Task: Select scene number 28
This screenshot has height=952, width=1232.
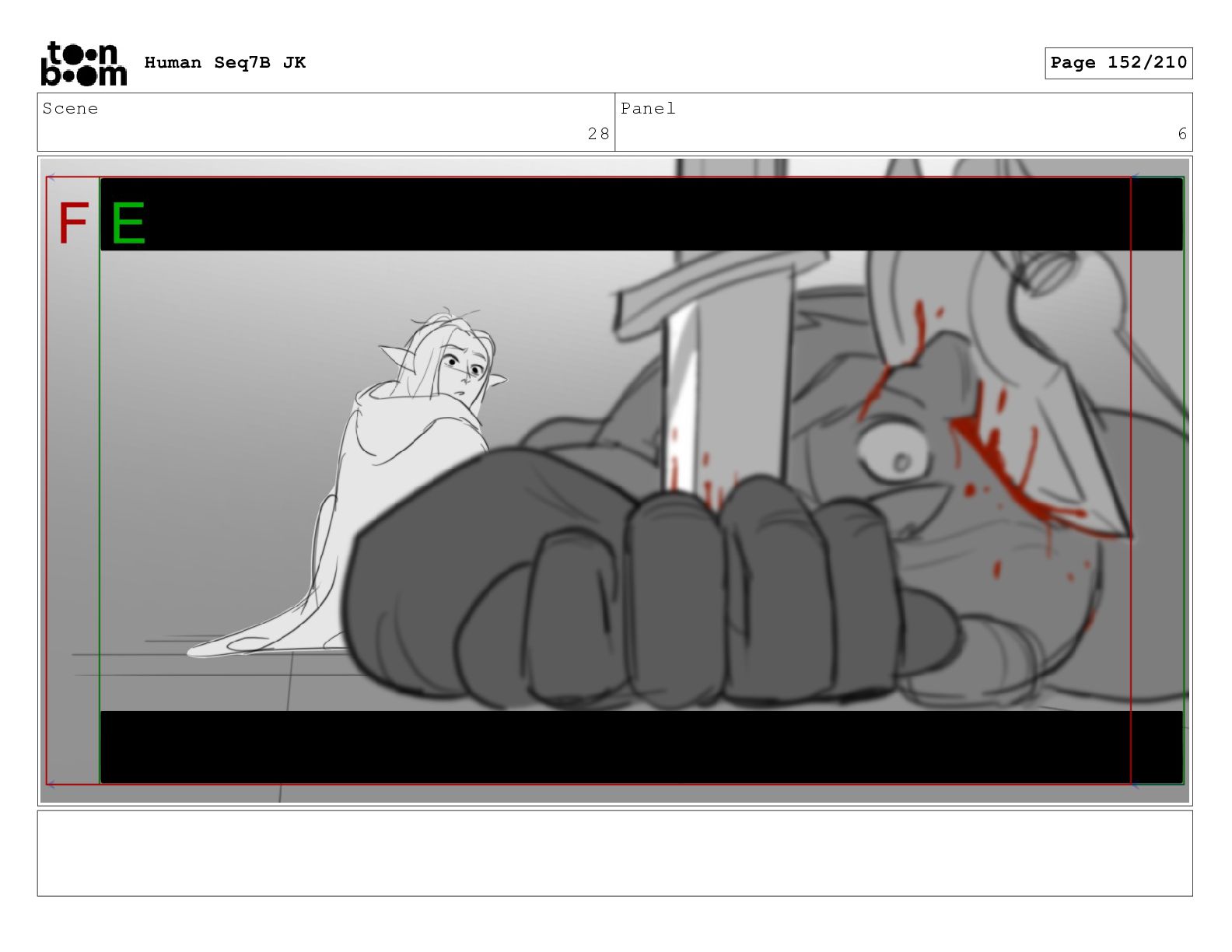Action: pyautogui.click(x=598, y=134)
